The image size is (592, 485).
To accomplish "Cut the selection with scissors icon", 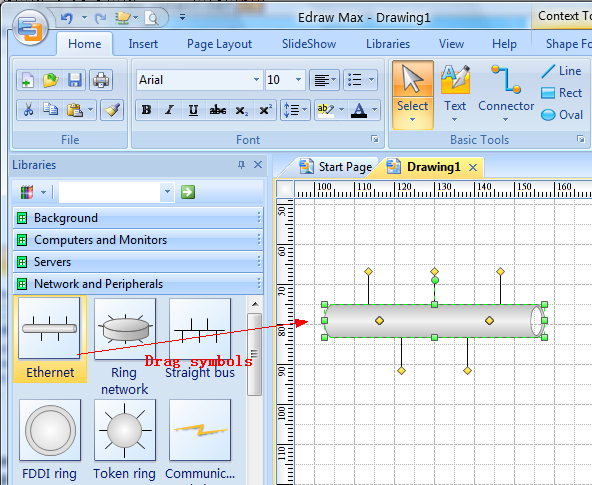I will tap(28, 110).
